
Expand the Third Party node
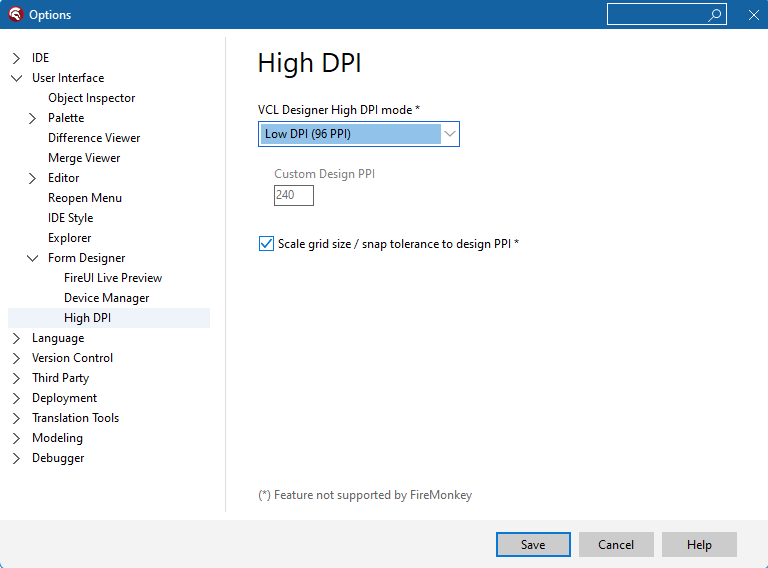pyautogui.click(x=16, y=379)
